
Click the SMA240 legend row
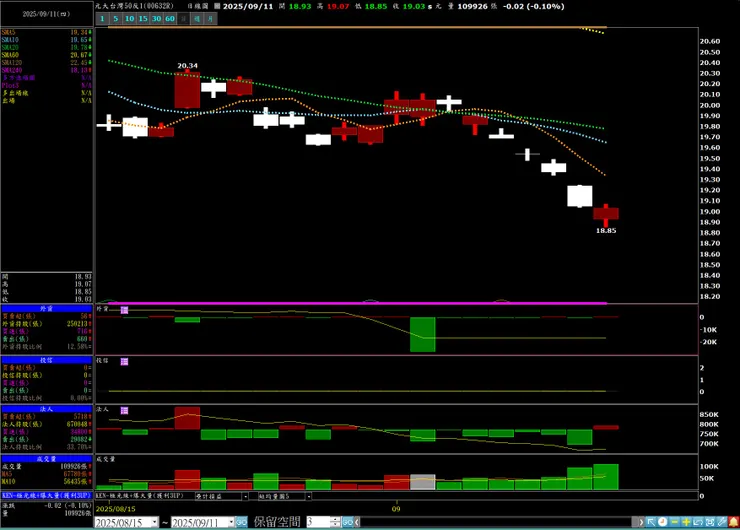tap(47, 70)
